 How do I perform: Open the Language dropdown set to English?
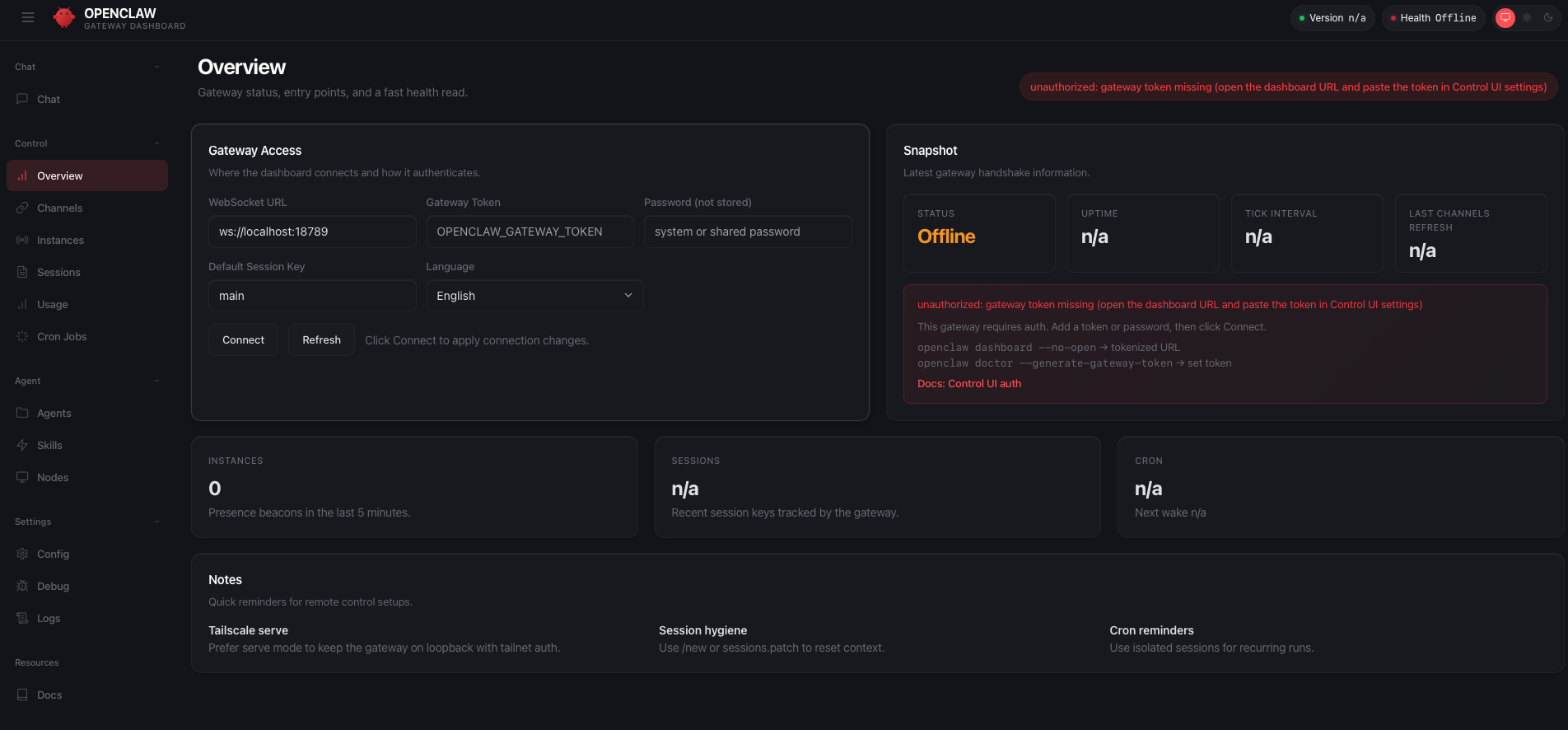pyautogui.click(x=534, y=296)
